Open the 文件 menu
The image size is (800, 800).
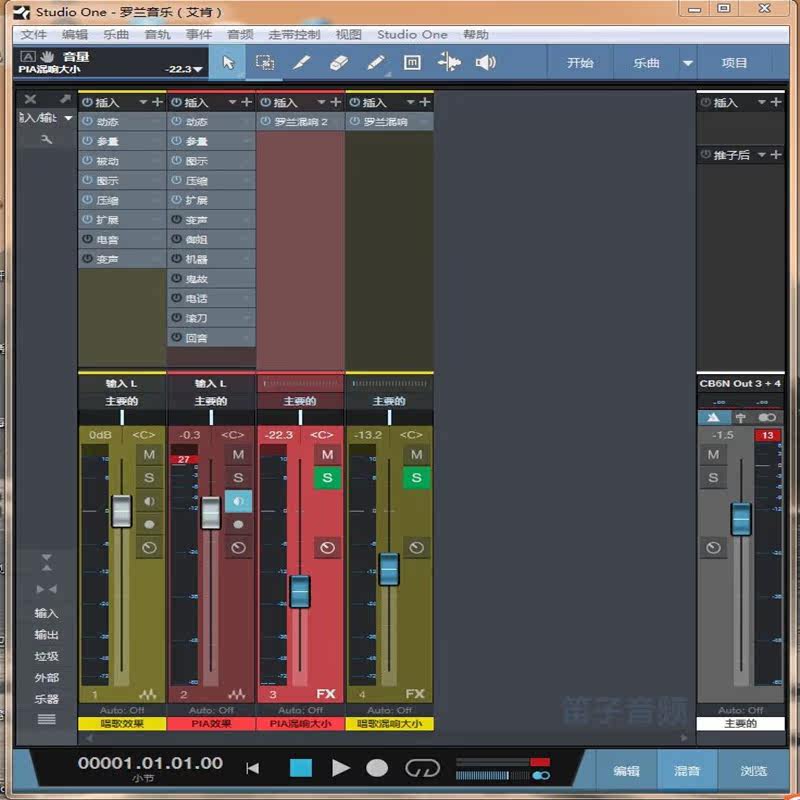click(x=34, y=34)
